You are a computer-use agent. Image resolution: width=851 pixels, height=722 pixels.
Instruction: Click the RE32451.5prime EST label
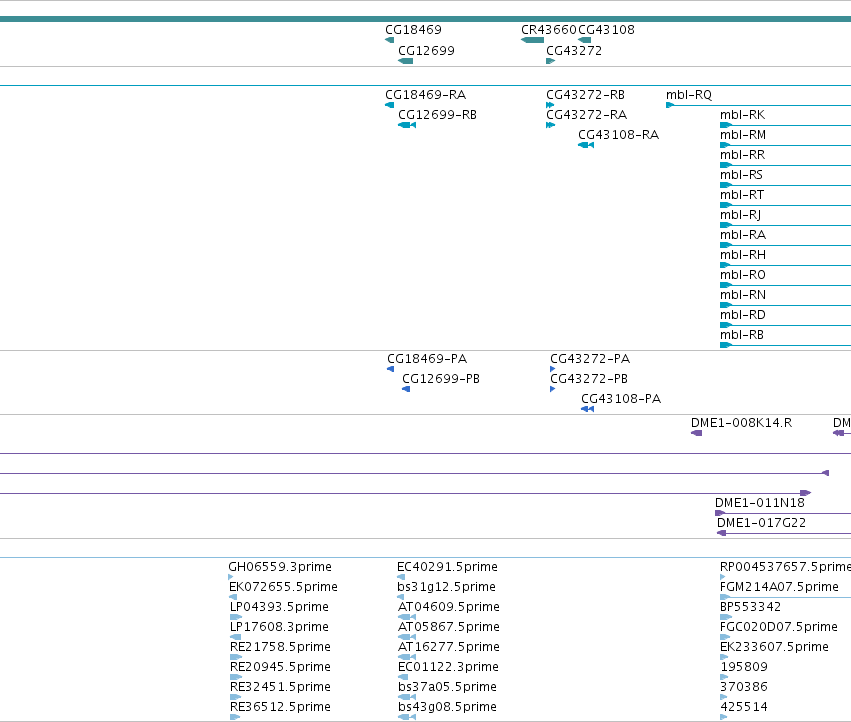pyautogui.click(x=280, y=687)
